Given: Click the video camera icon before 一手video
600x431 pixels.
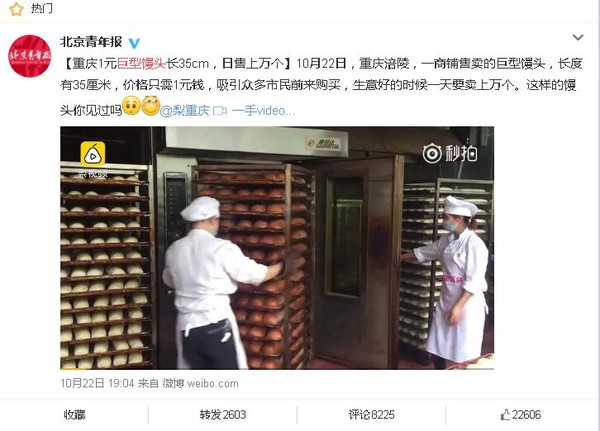Looking at the screenshot, I should tap(220, 111).
